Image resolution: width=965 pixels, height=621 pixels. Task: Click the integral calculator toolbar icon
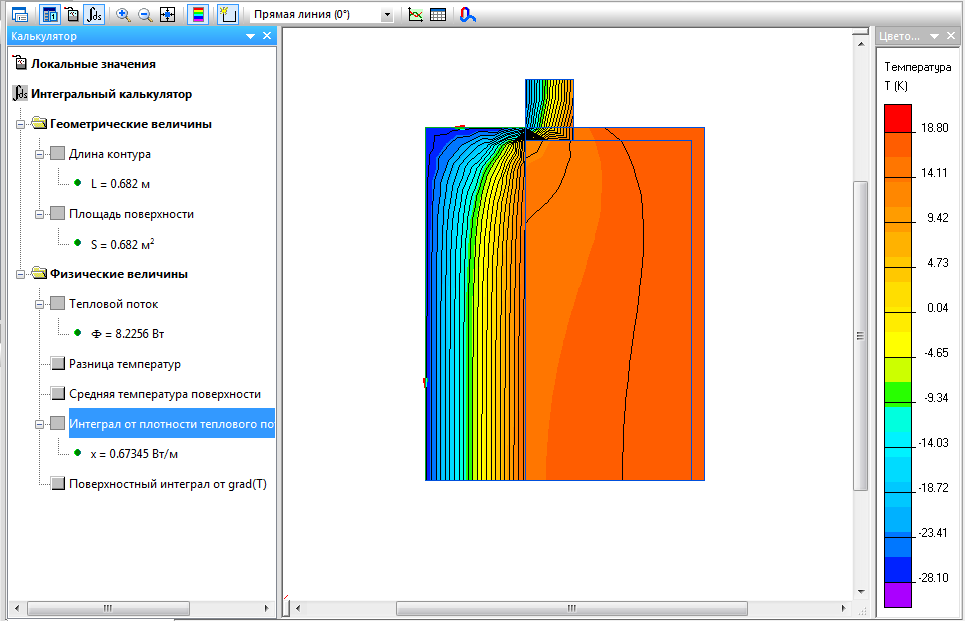pos(94,15)
